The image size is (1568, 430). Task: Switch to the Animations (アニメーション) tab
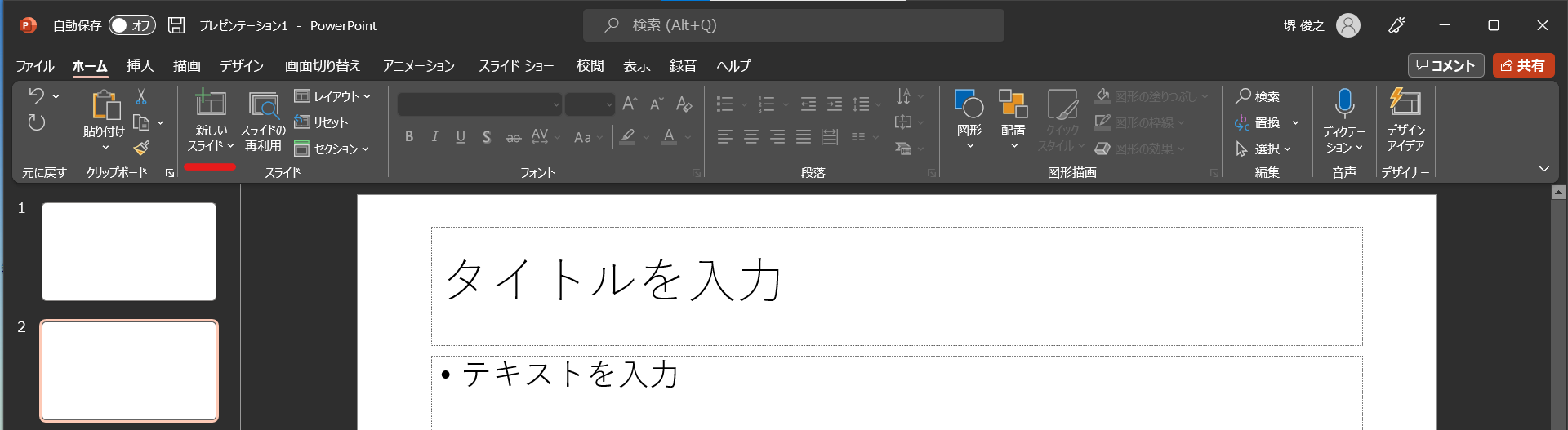coord(419,65)
